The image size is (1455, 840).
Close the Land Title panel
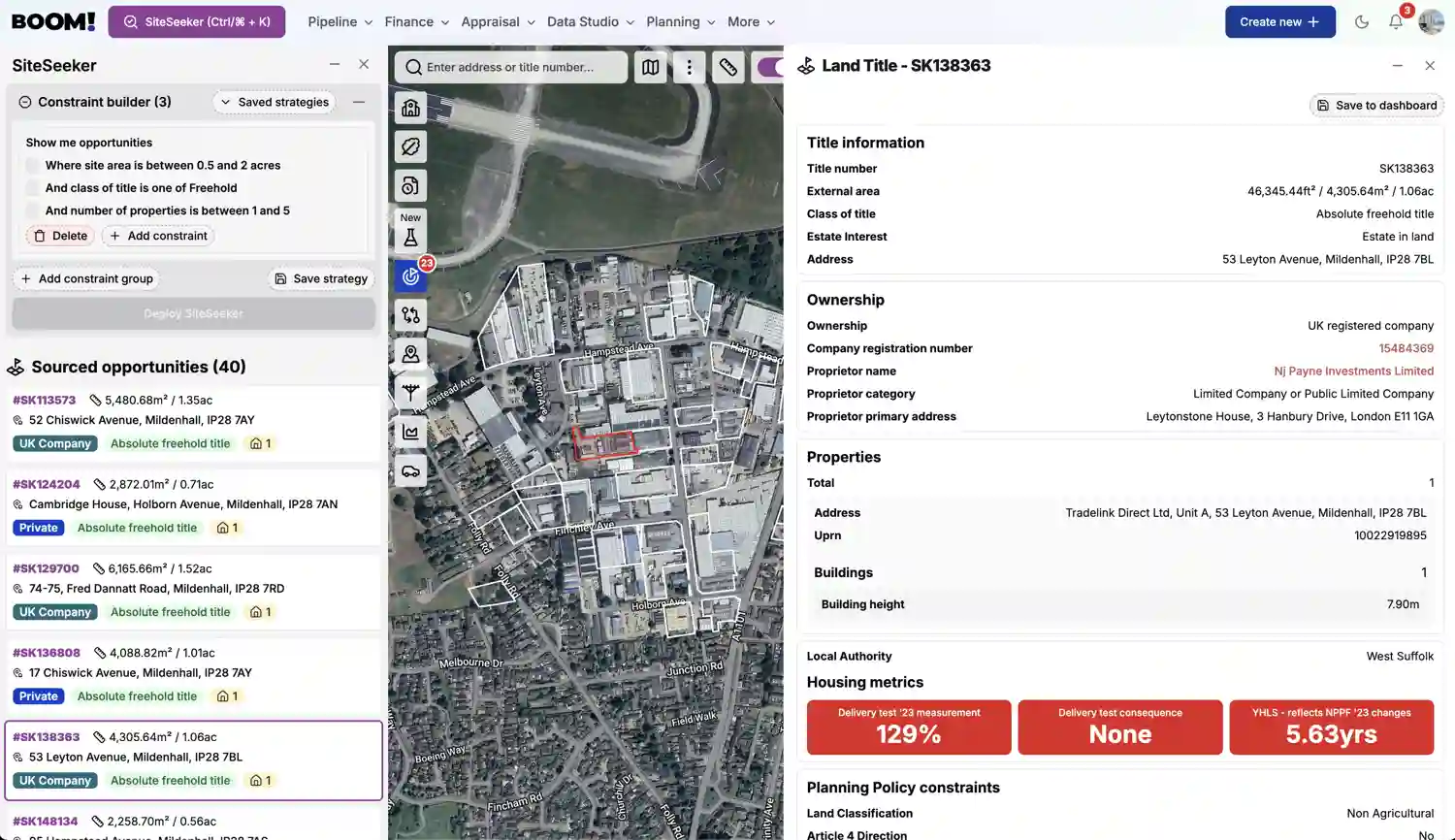point(1430,65)
